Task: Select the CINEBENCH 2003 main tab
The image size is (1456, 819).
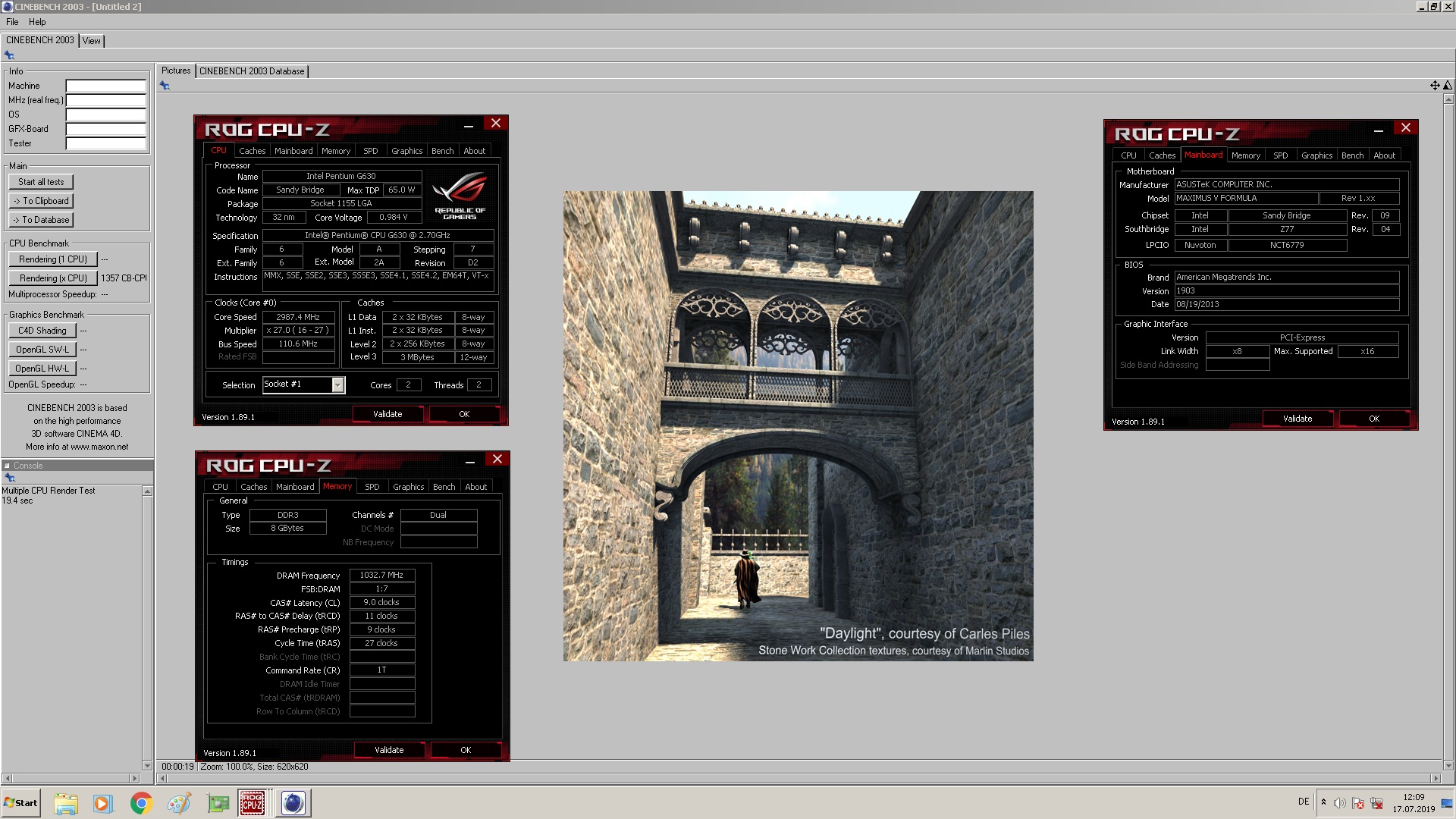Action: 40,40
